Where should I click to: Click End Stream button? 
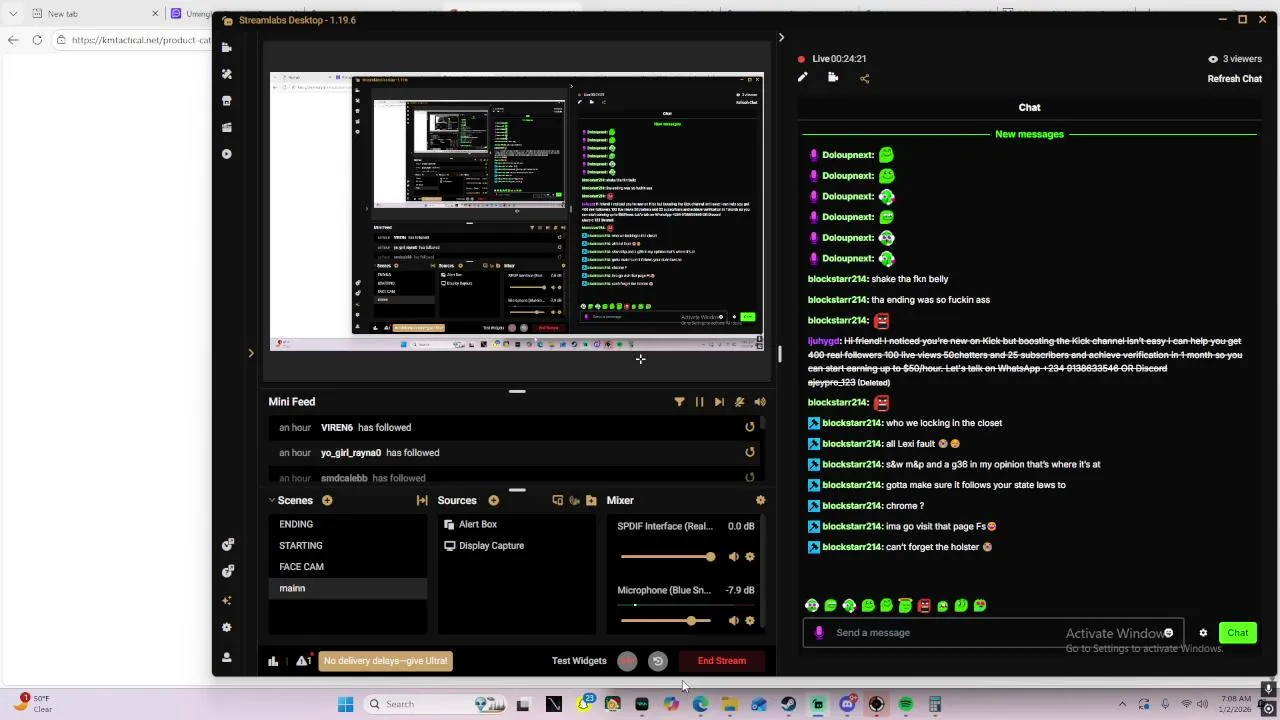click(722, 661)
